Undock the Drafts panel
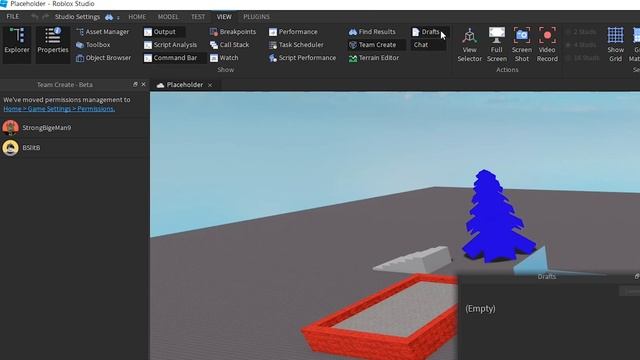Screen dimensions: 640x360 coord(637,276)
